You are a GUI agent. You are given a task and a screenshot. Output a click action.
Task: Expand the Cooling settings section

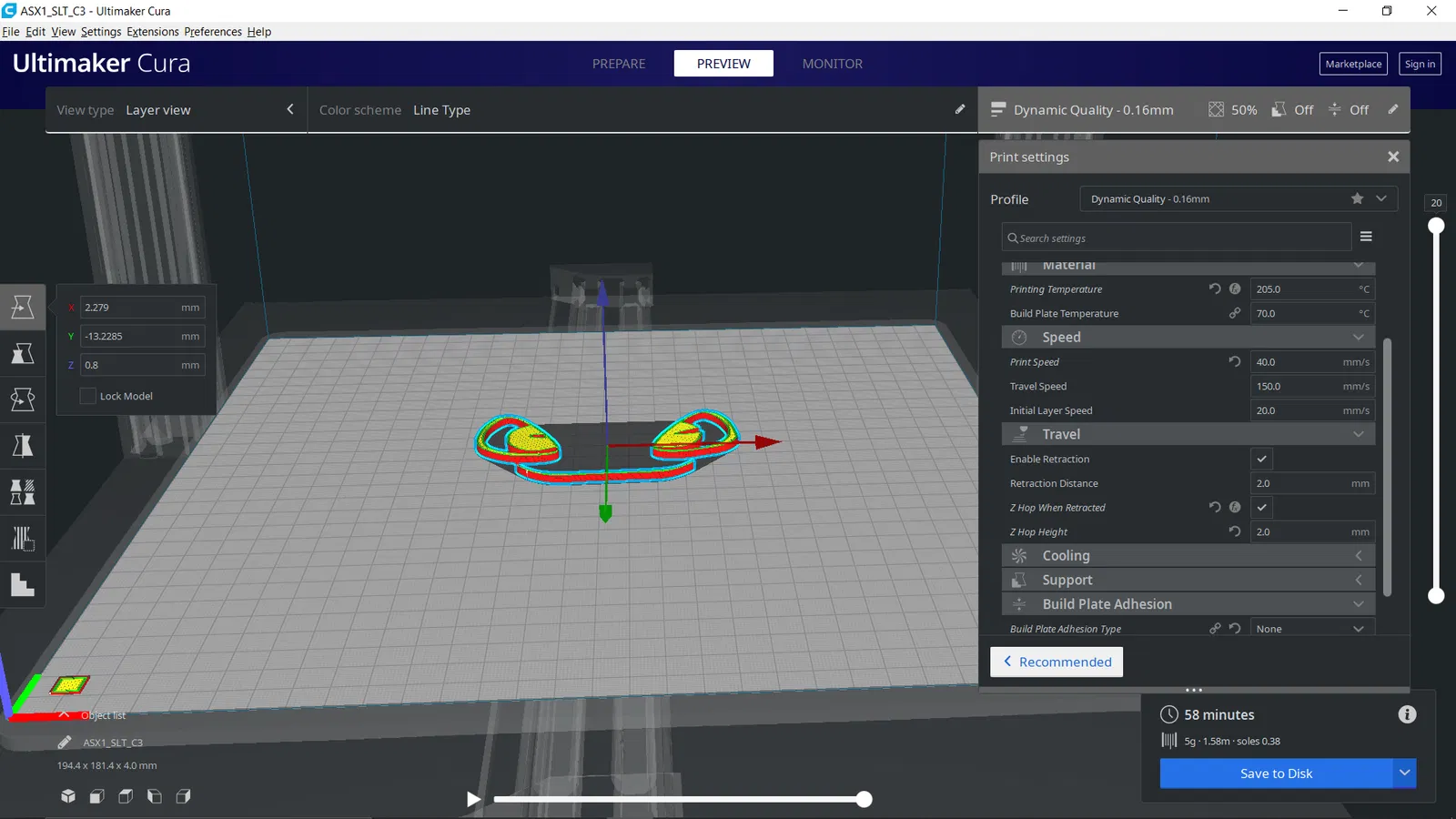[x=1188, y=555]
